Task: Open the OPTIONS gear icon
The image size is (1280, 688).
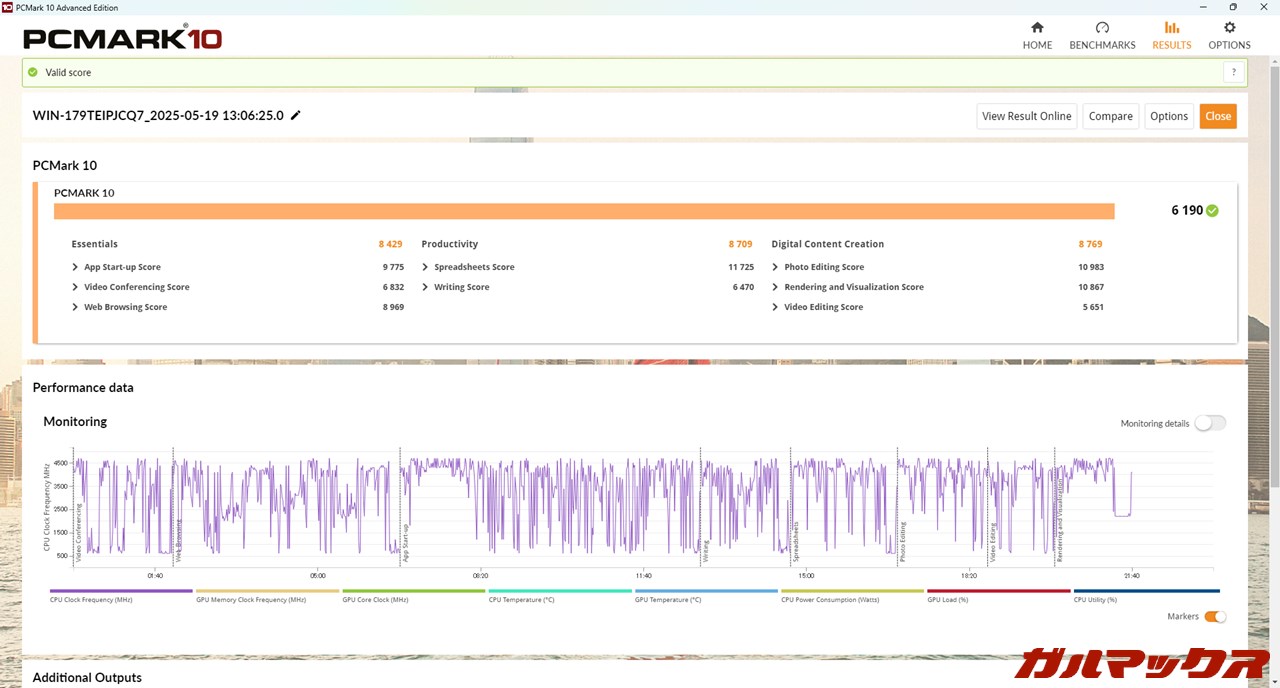Action: (1229, 28)
